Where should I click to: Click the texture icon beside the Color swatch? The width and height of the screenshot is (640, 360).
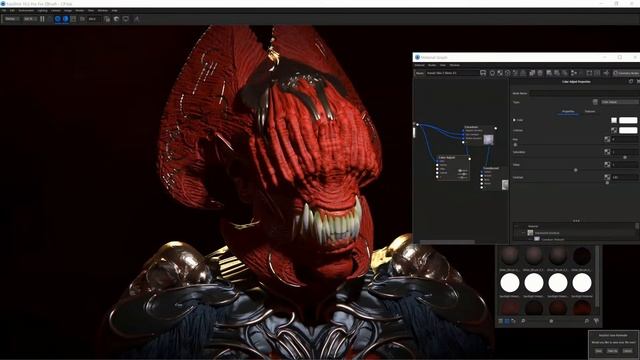click(614, 120)
